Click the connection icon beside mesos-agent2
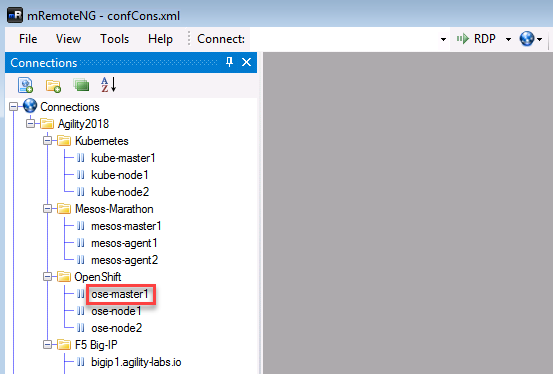This screenshot has height=374, width=553. point(81,260)
